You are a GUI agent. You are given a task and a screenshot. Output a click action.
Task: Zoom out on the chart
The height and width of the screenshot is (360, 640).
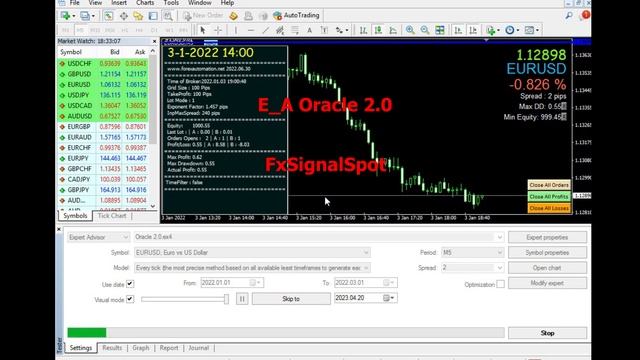[x=425, y=30]
